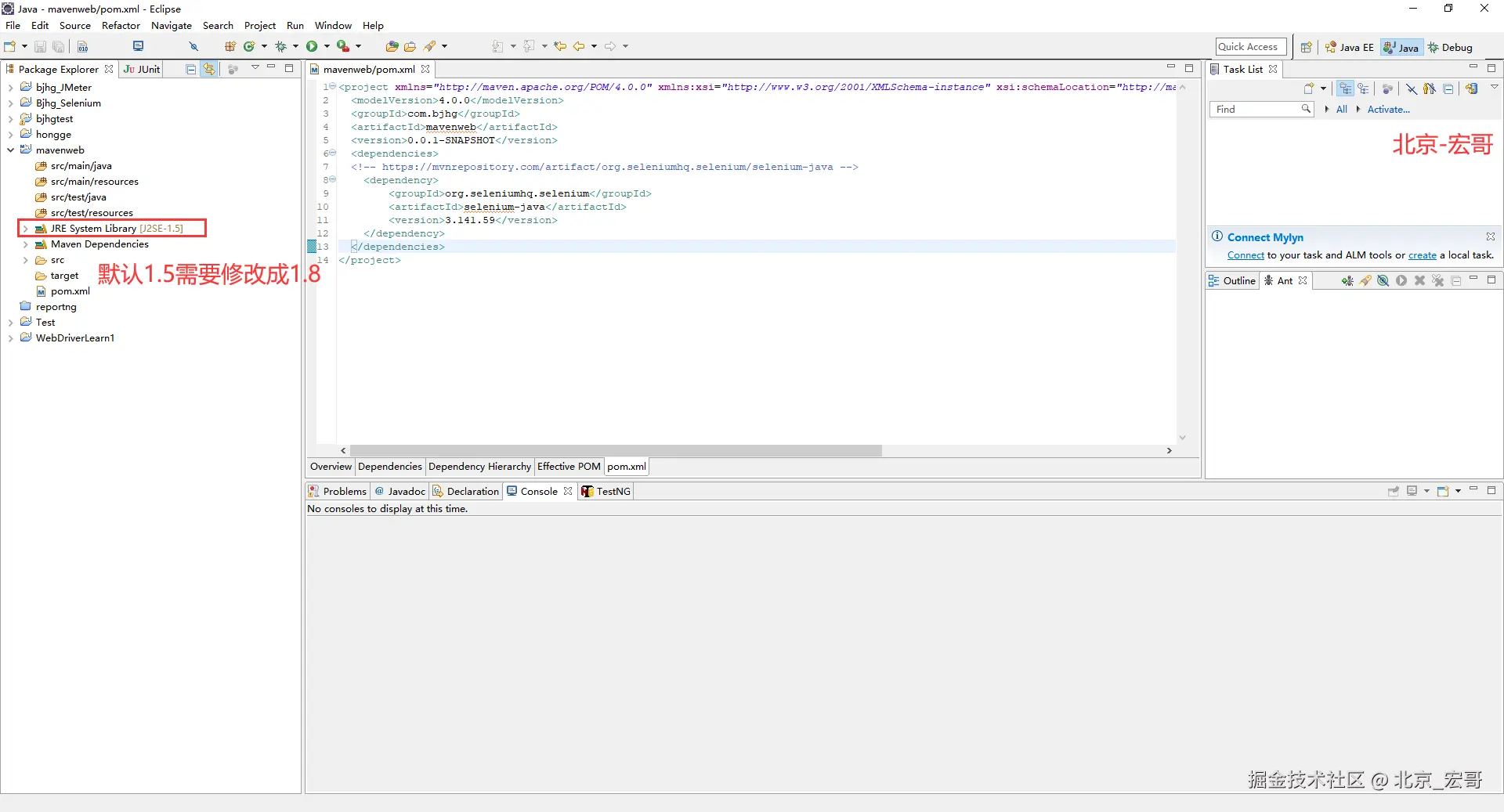Screen dimensions: 1504x812
Task: Click the Open Console icon
Action: (1442, 492)
